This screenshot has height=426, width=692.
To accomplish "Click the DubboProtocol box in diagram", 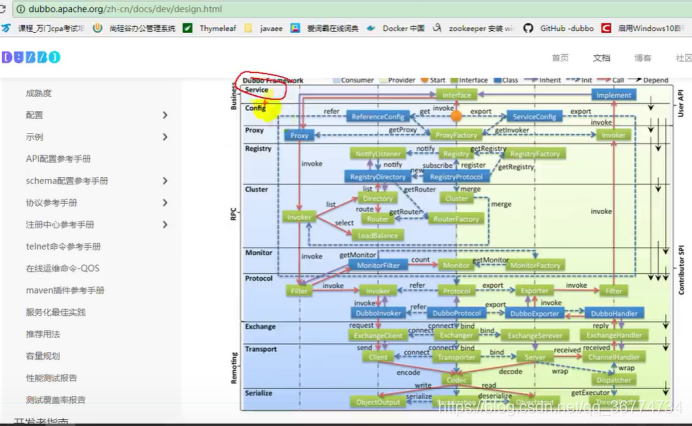I will click(456, 313).
